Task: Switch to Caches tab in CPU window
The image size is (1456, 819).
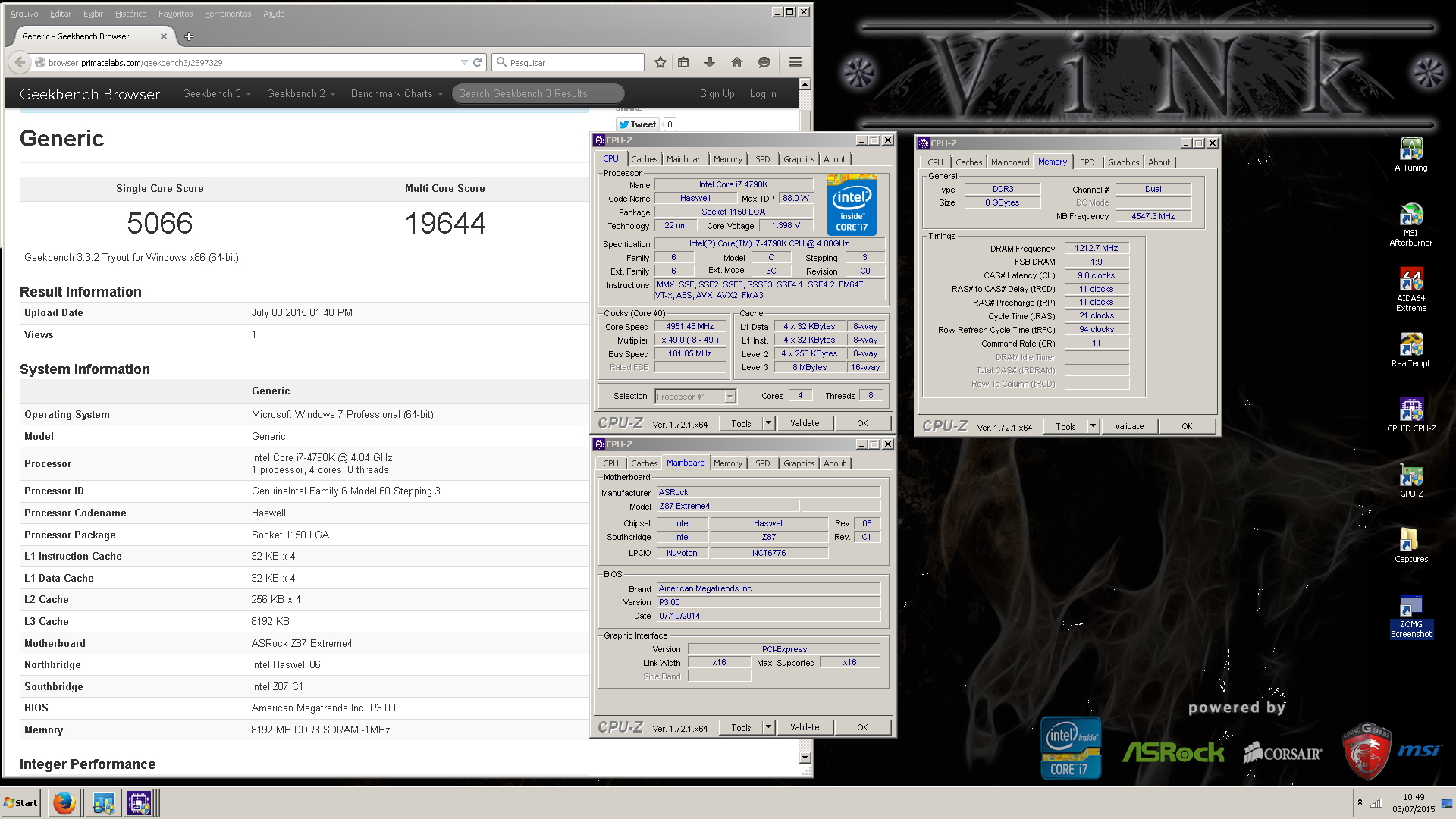Action: tap(645, 159)
